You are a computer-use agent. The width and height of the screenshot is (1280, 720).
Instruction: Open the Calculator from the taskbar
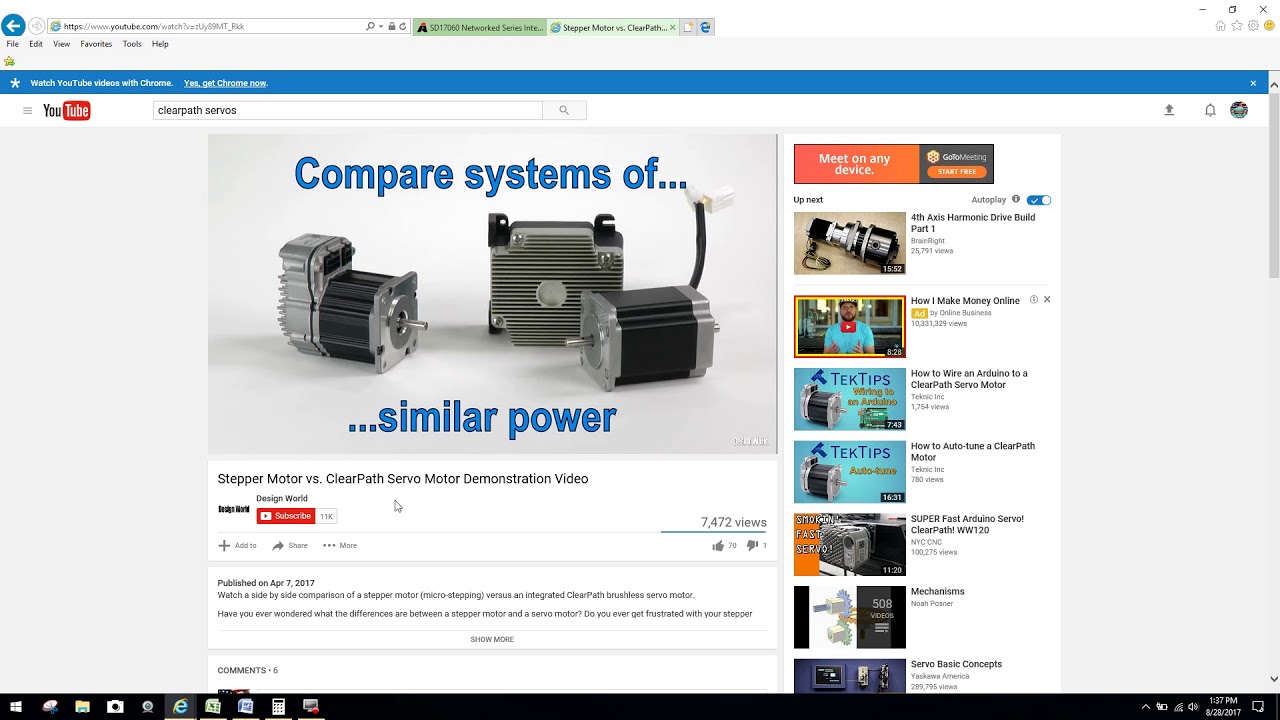(278, 707)
